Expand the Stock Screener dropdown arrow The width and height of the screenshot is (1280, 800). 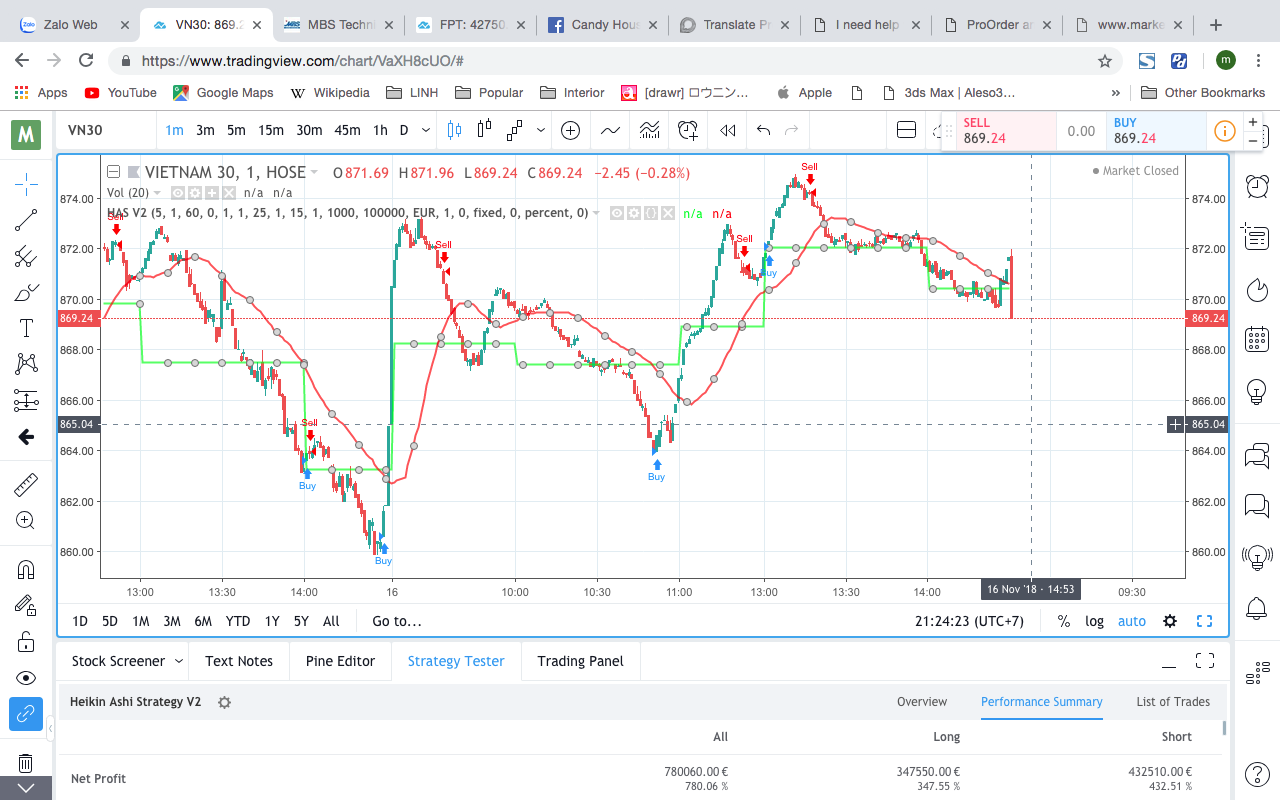tap(179, 661)
